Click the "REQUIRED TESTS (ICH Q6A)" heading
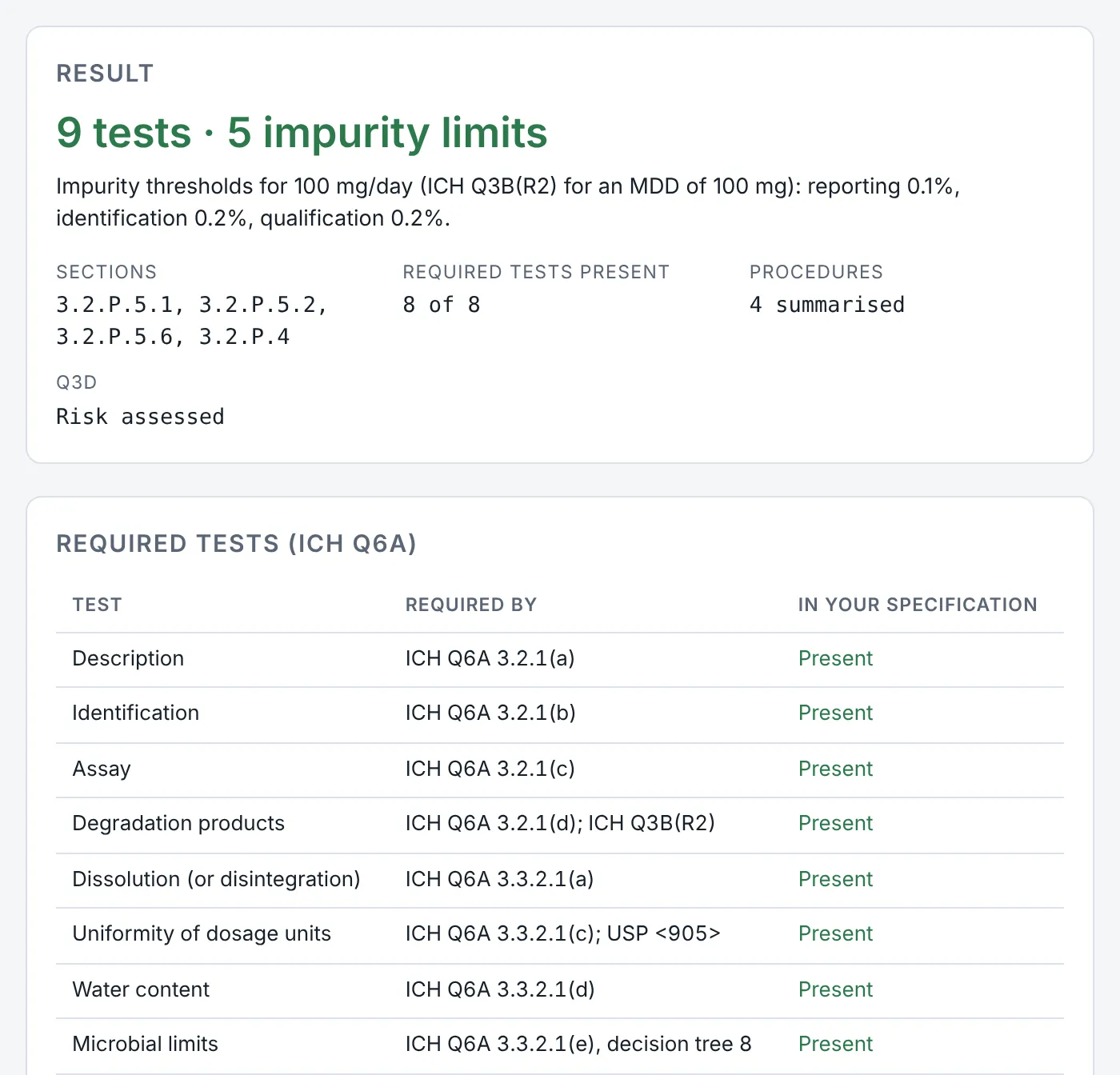The height and width of the screenshot is (1075, 1120). tap(236, 544)
